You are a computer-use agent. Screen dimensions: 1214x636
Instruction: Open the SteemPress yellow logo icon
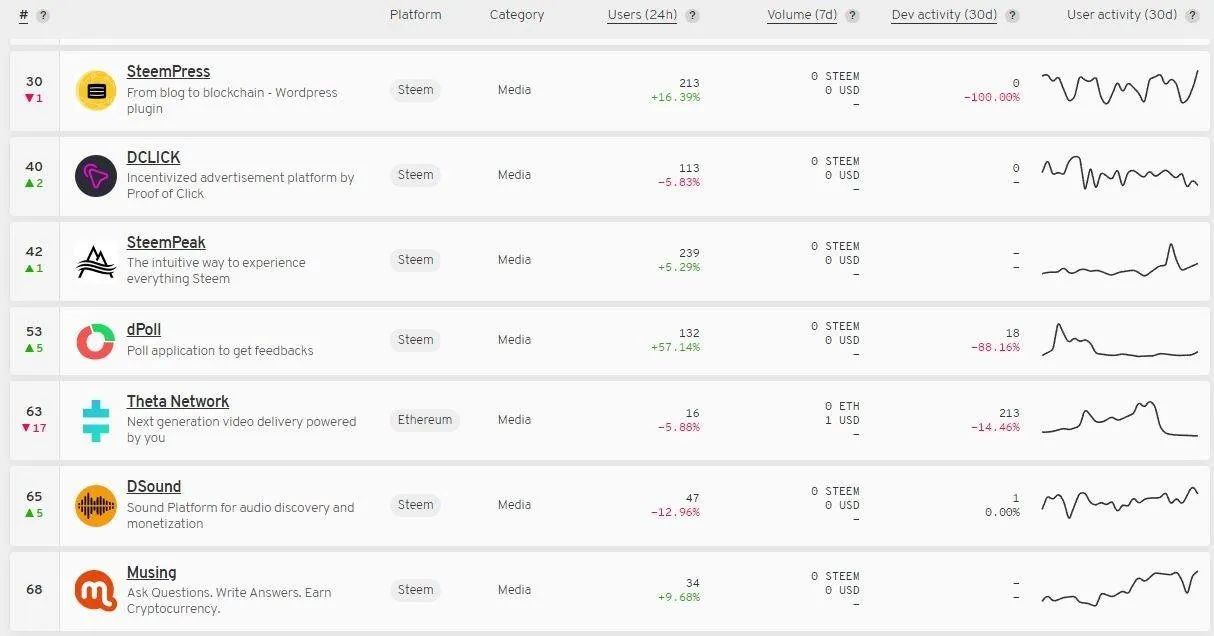tap(96, 91)
